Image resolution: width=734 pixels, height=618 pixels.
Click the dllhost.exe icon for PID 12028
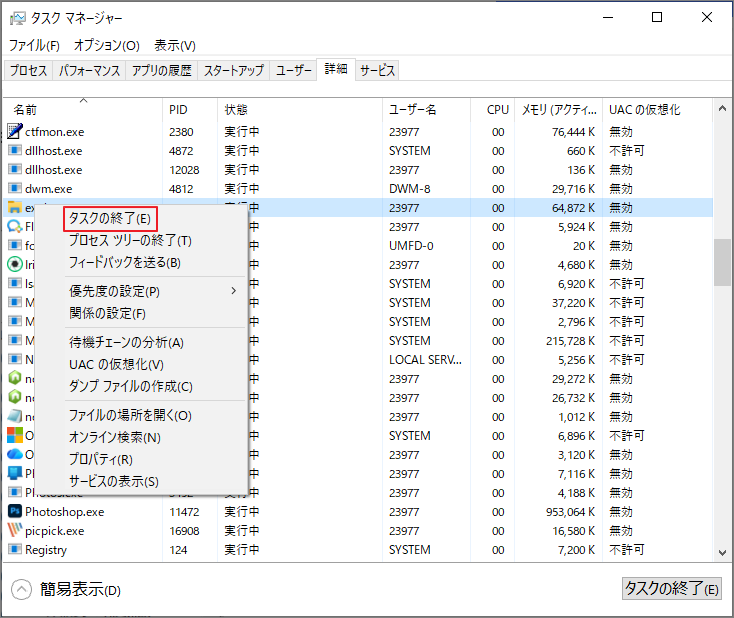pos(15,169)
